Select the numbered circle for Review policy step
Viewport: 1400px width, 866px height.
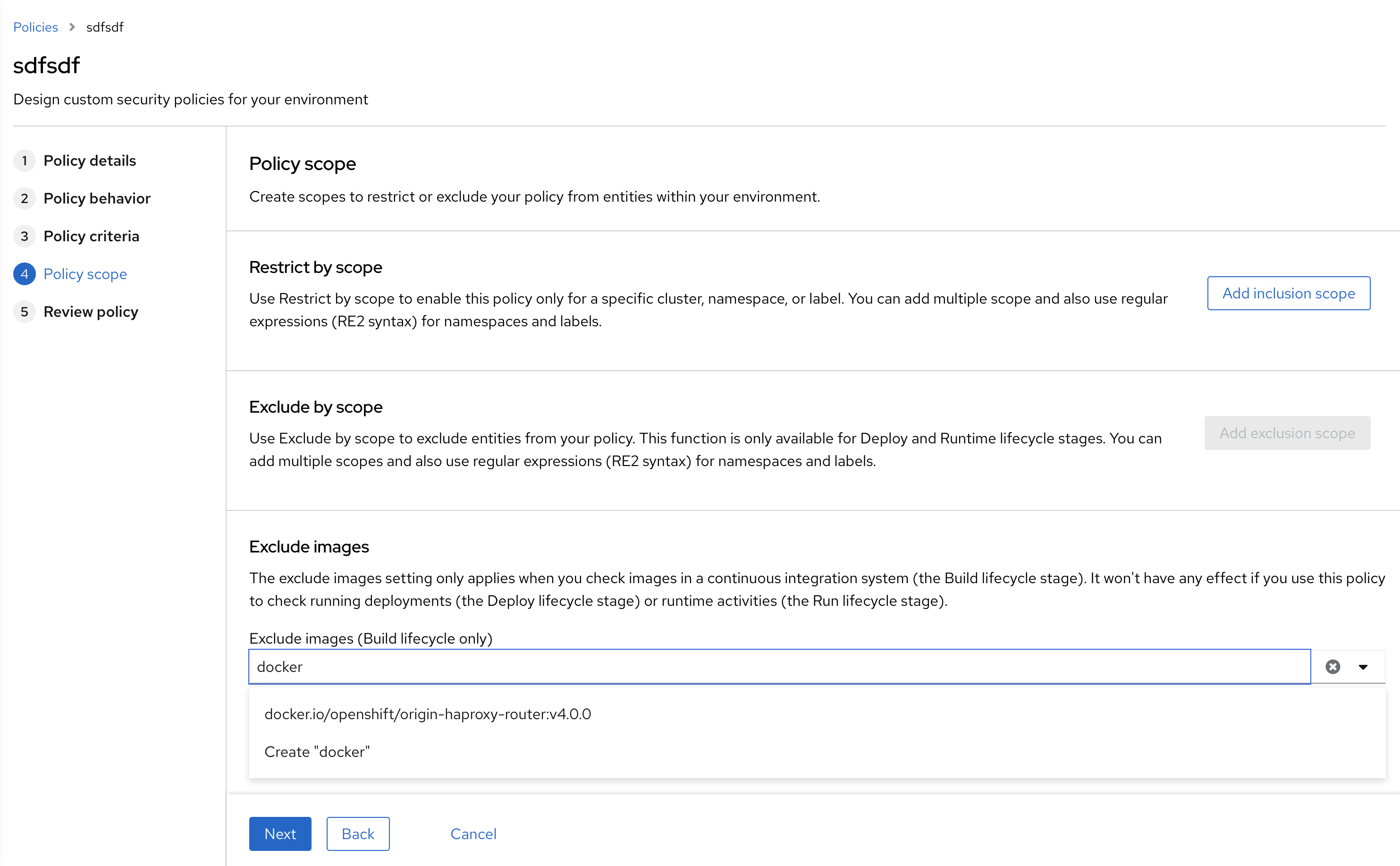click(24, 312)
